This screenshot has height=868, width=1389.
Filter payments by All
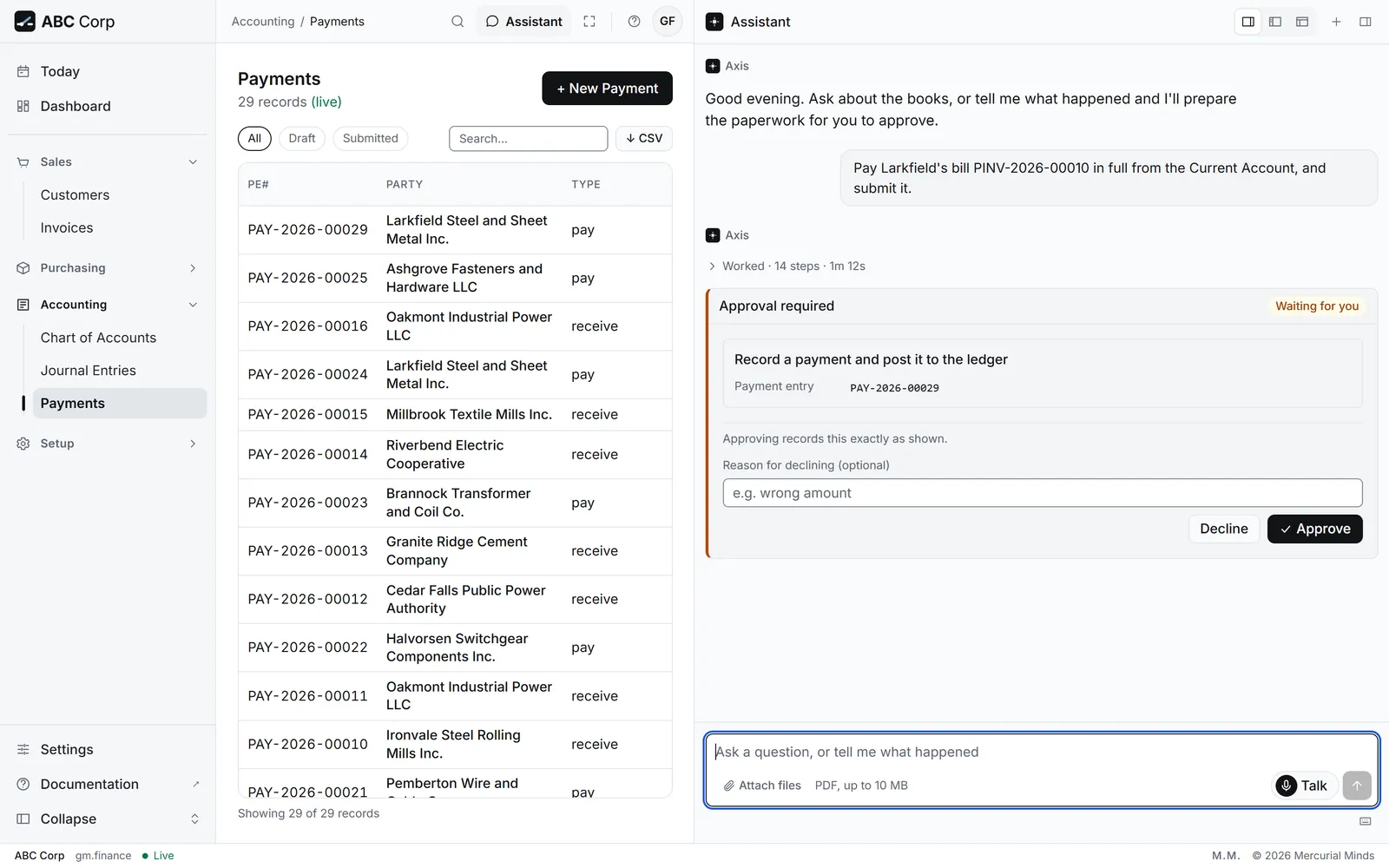tap(254, 138)
